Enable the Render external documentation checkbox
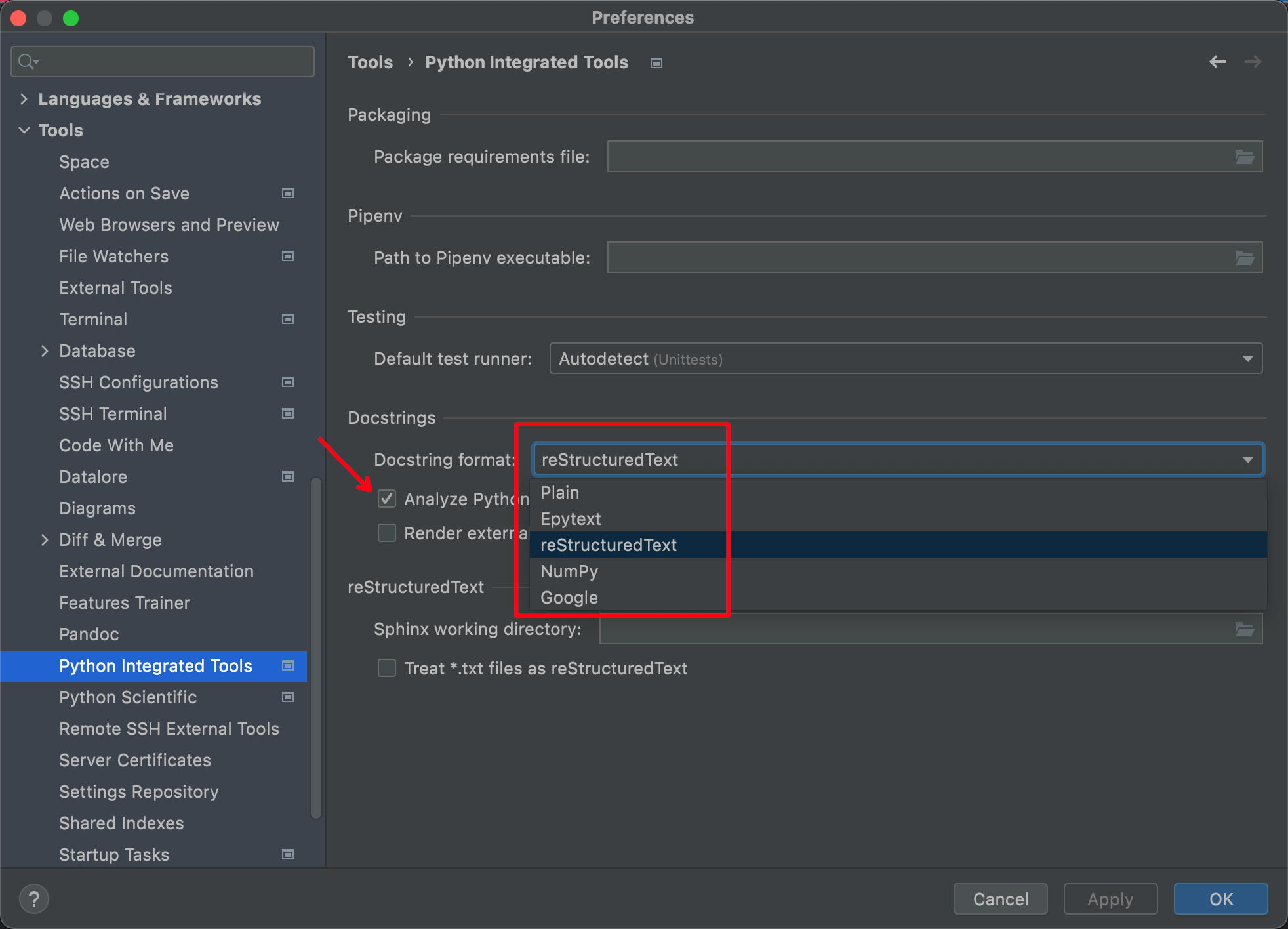 [x=387, y=533]
